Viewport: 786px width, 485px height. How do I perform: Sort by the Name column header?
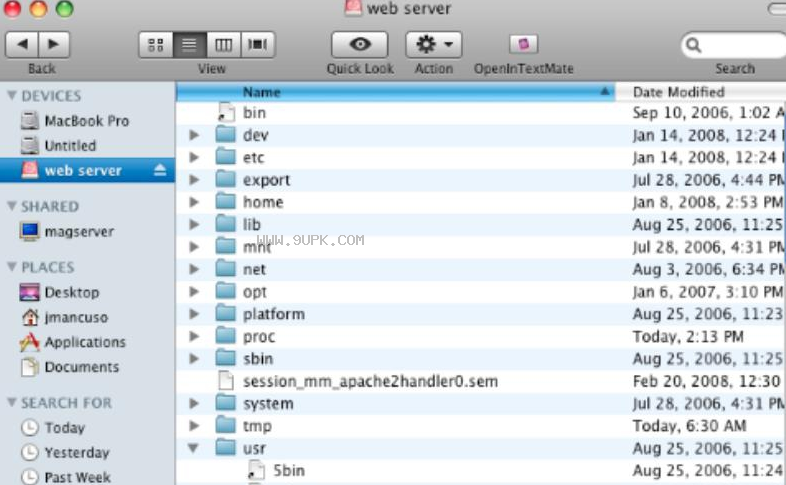tap(395, 92)
